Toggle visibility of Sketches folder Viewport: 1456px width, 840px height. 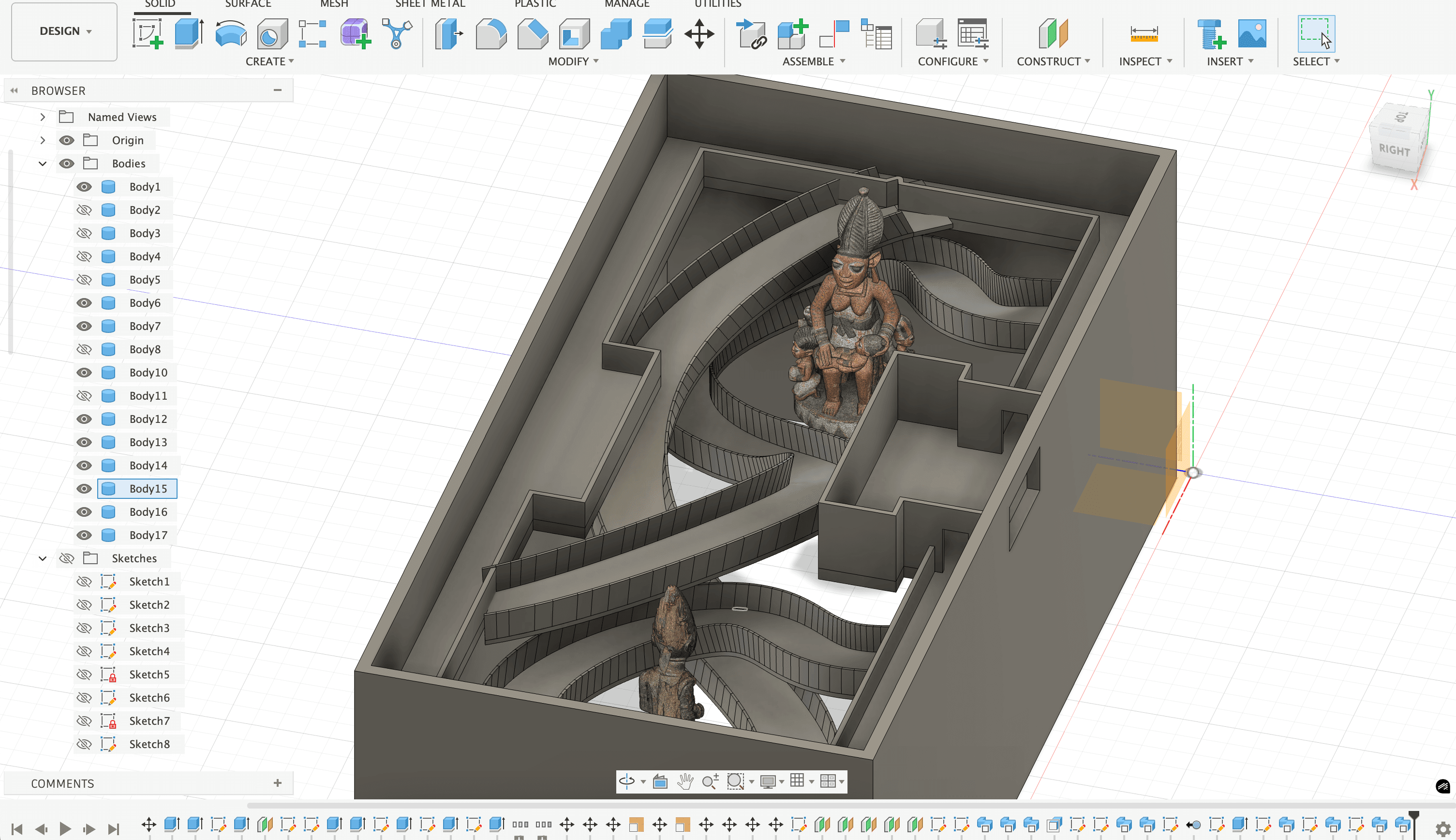tap(67, 558)
